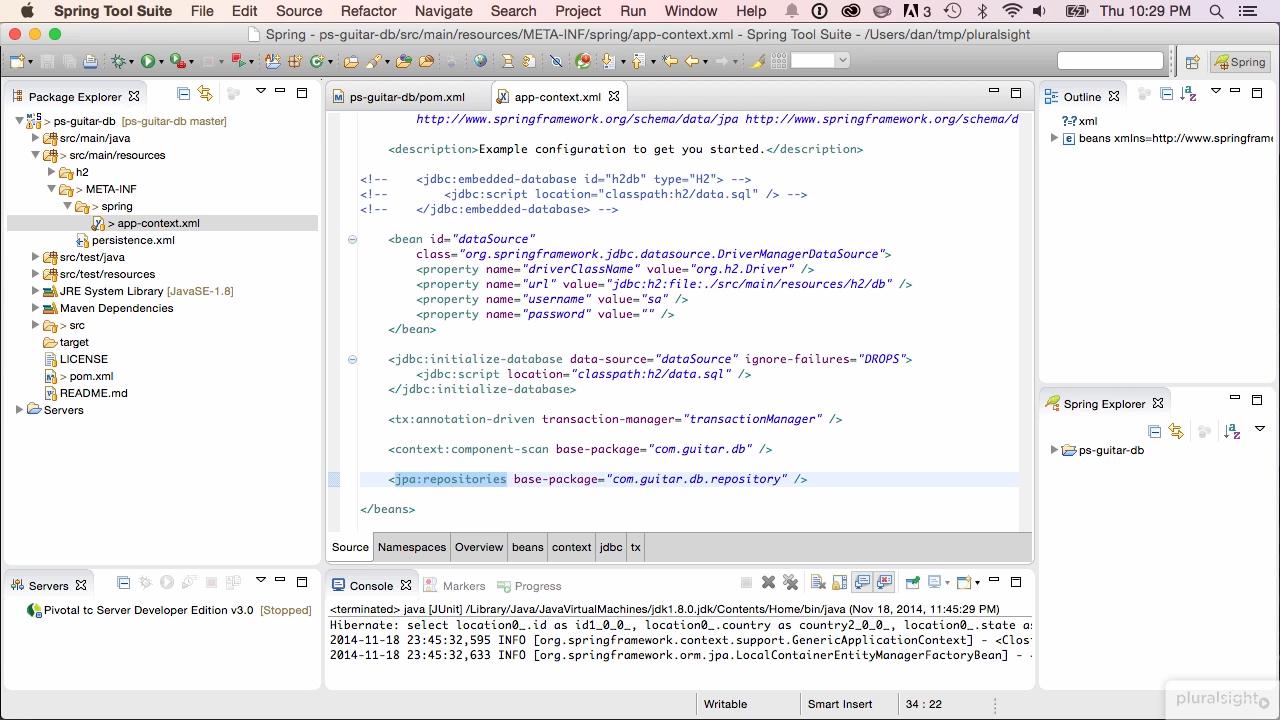
Task: Open the Refactor menu
Action: pyautogui.click(x=368, y=11)
